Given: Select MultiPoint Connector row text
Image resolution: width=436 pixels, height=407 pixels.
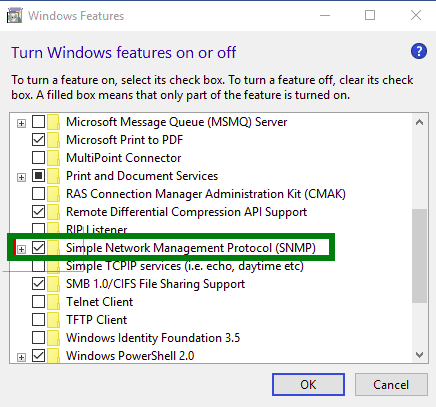Looking at the screenshot, I should [124, 158].
